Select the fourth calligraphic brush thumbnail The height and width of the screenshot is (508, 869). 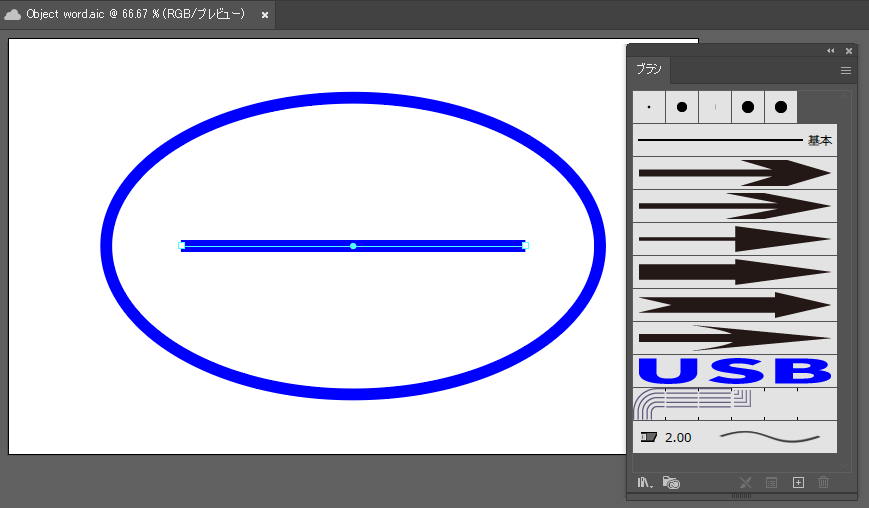click(748, 107)
